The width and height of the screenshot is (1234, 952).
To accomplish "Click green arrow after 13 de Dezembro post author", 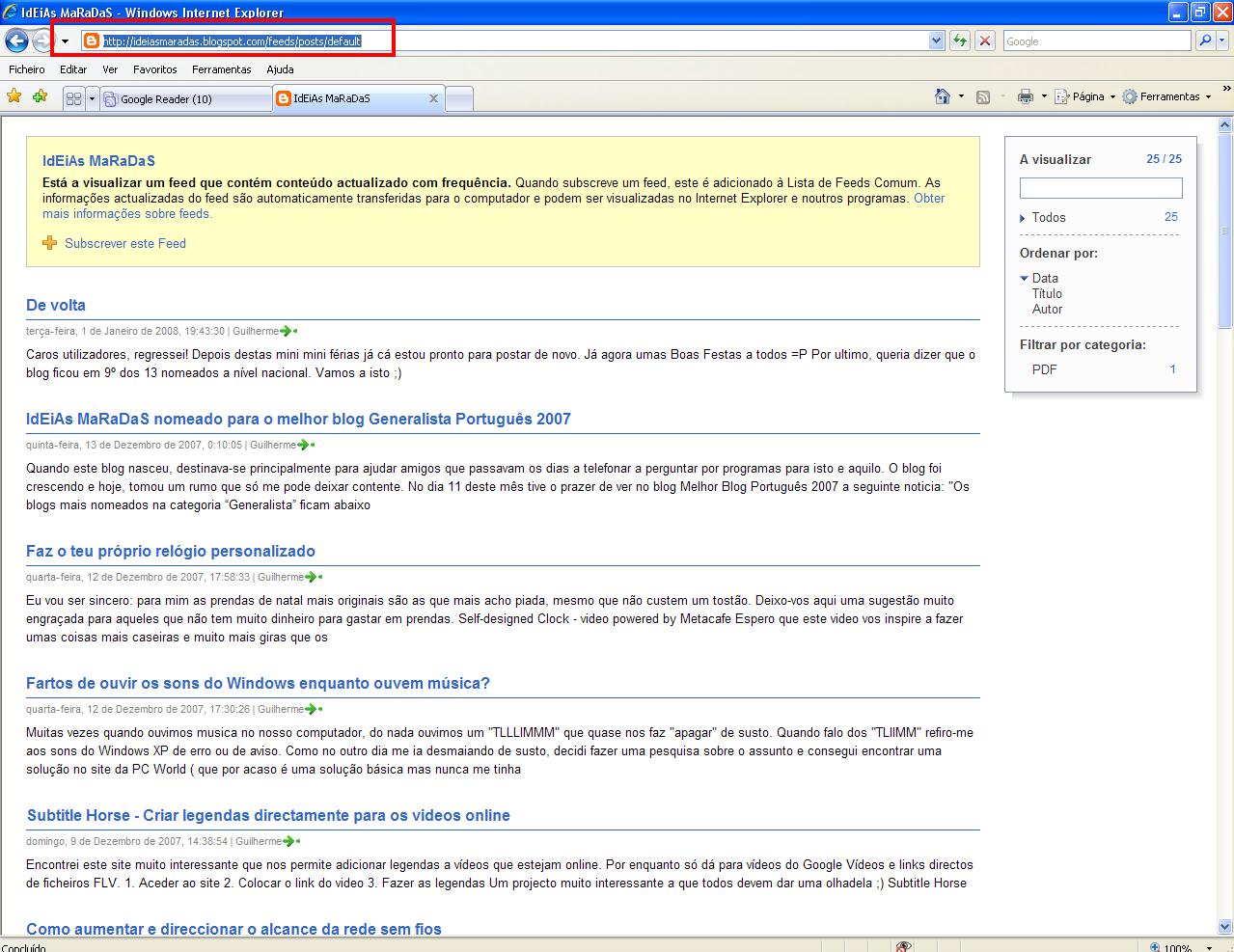I will pyautogui.click(x=306, y=445).
